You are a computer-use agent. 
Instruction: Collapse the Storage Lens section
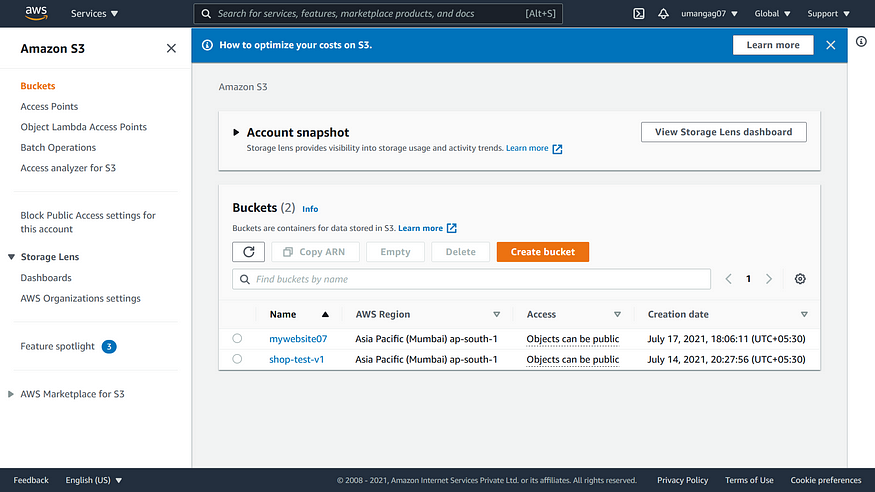(11, 257)
